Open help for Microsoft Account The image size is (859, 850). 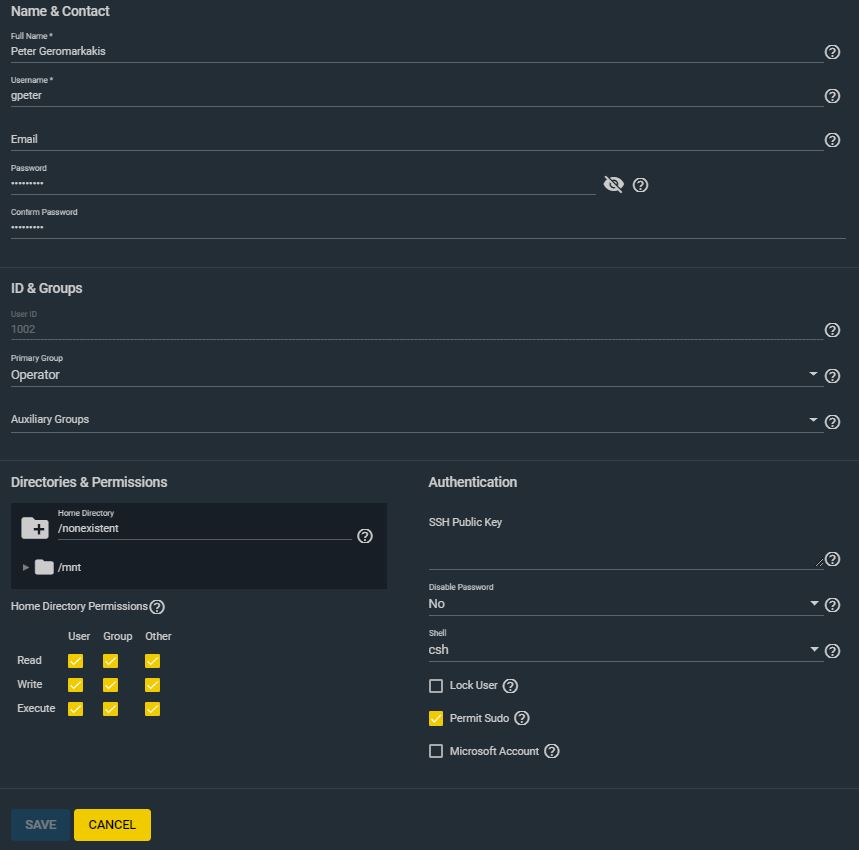[x=552, y=751]
